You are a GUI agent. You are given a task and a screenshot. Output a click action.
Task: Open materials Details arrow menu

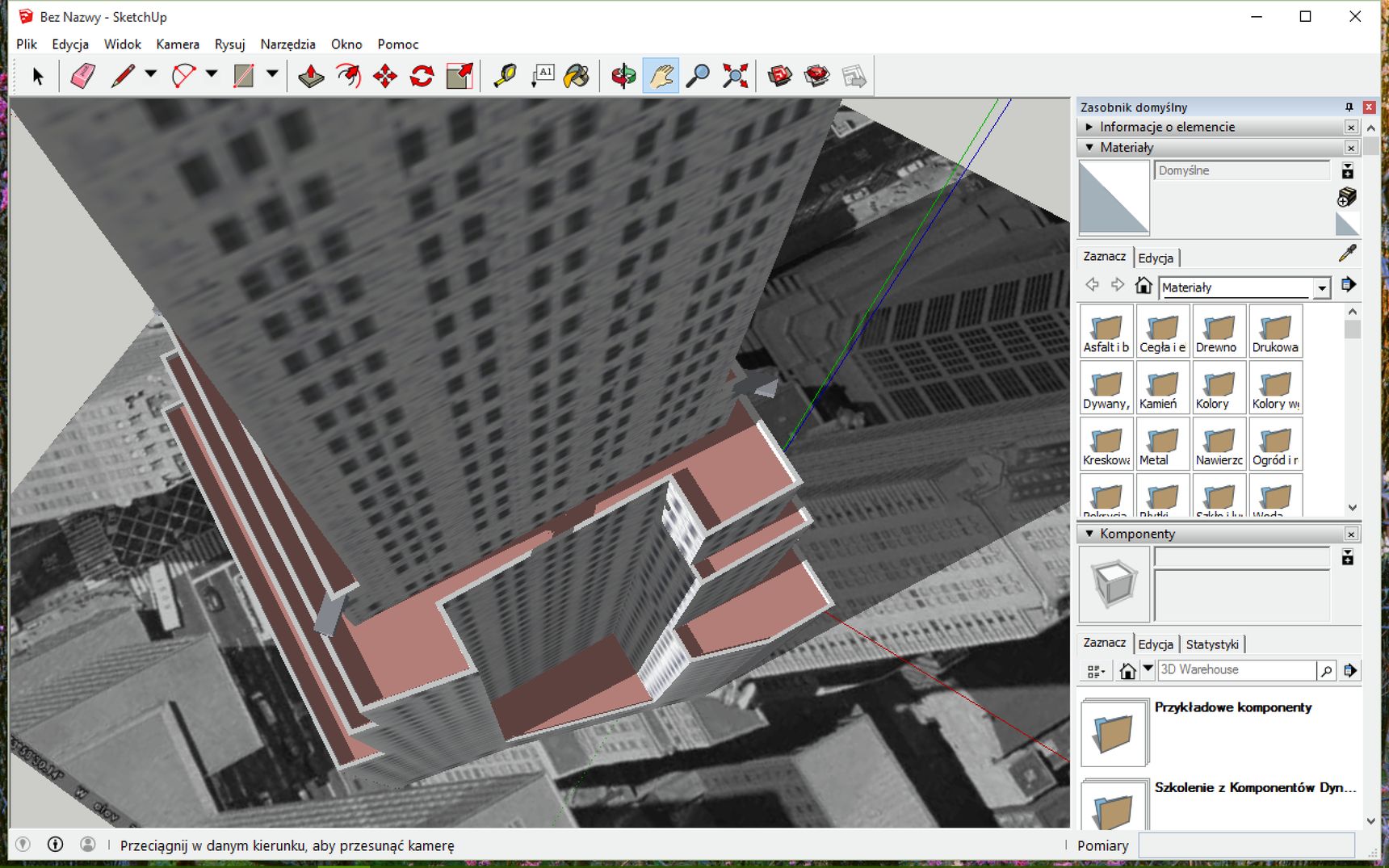click(1348, 285)
